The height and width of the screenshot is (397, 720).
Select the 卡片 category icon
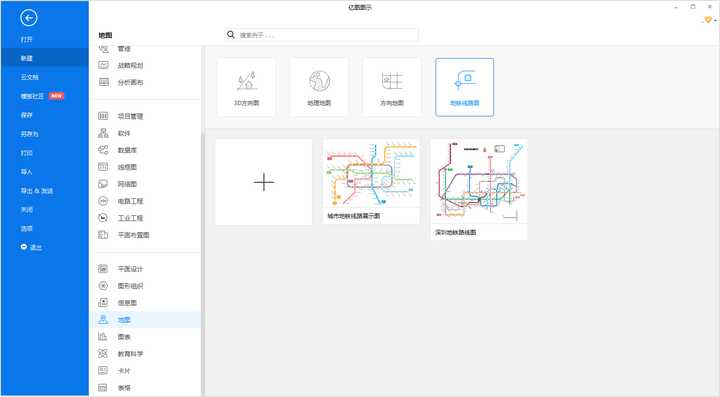103,371
